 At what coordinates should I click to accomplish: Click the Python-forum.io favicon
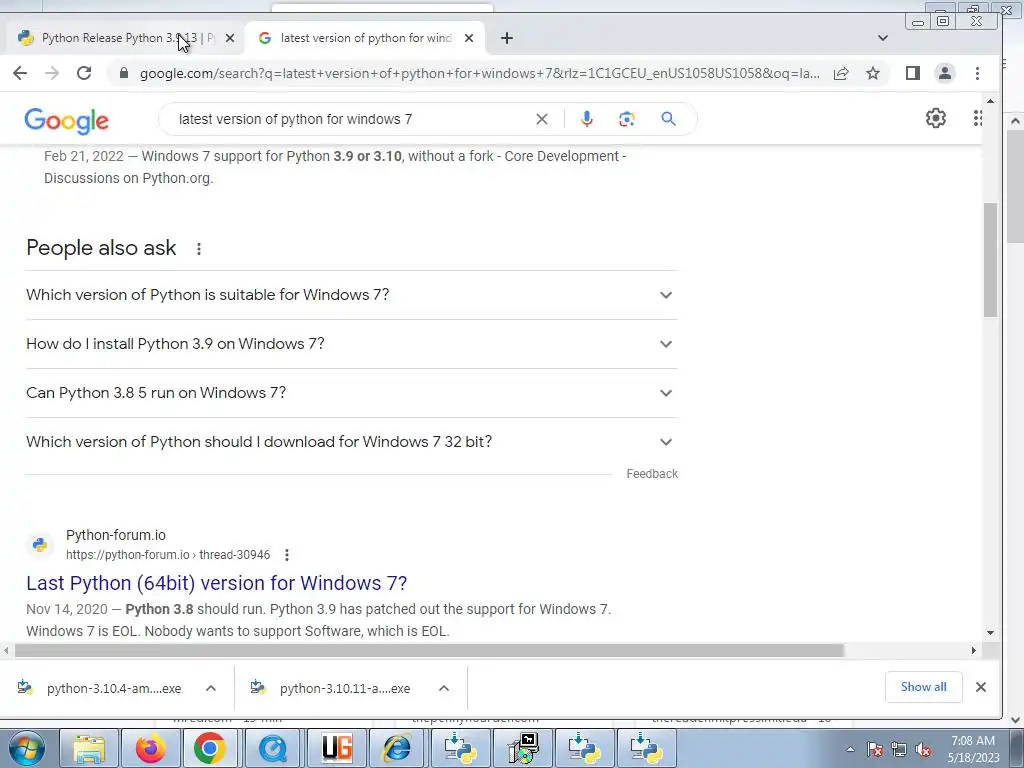pos(40,545)
